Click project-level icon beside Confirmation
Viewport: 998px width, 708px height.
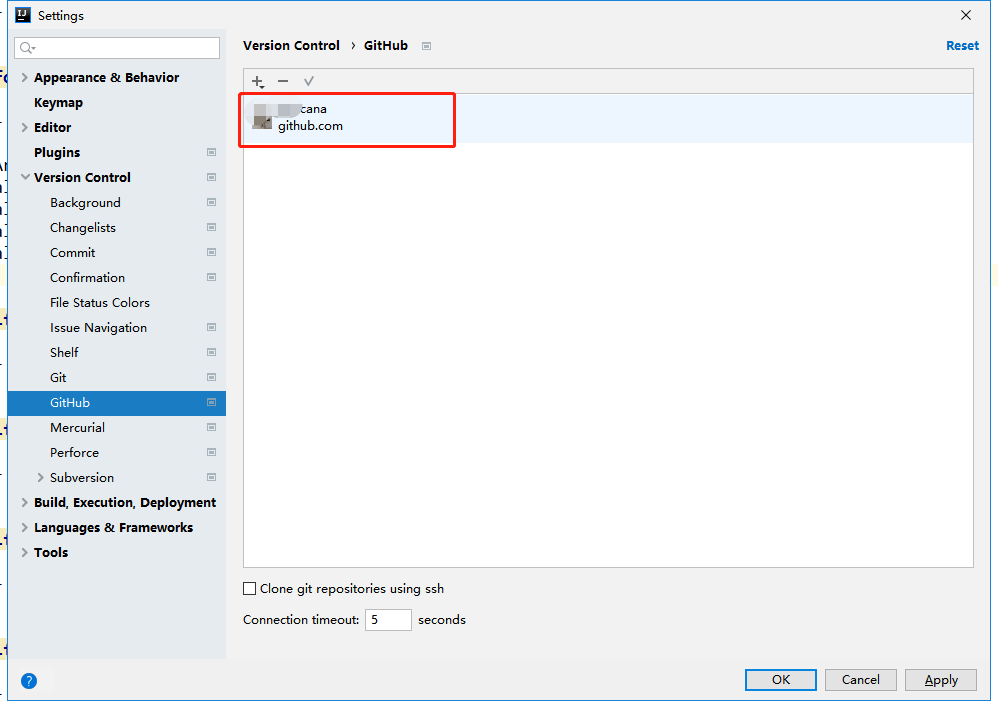tap(211, 278)
